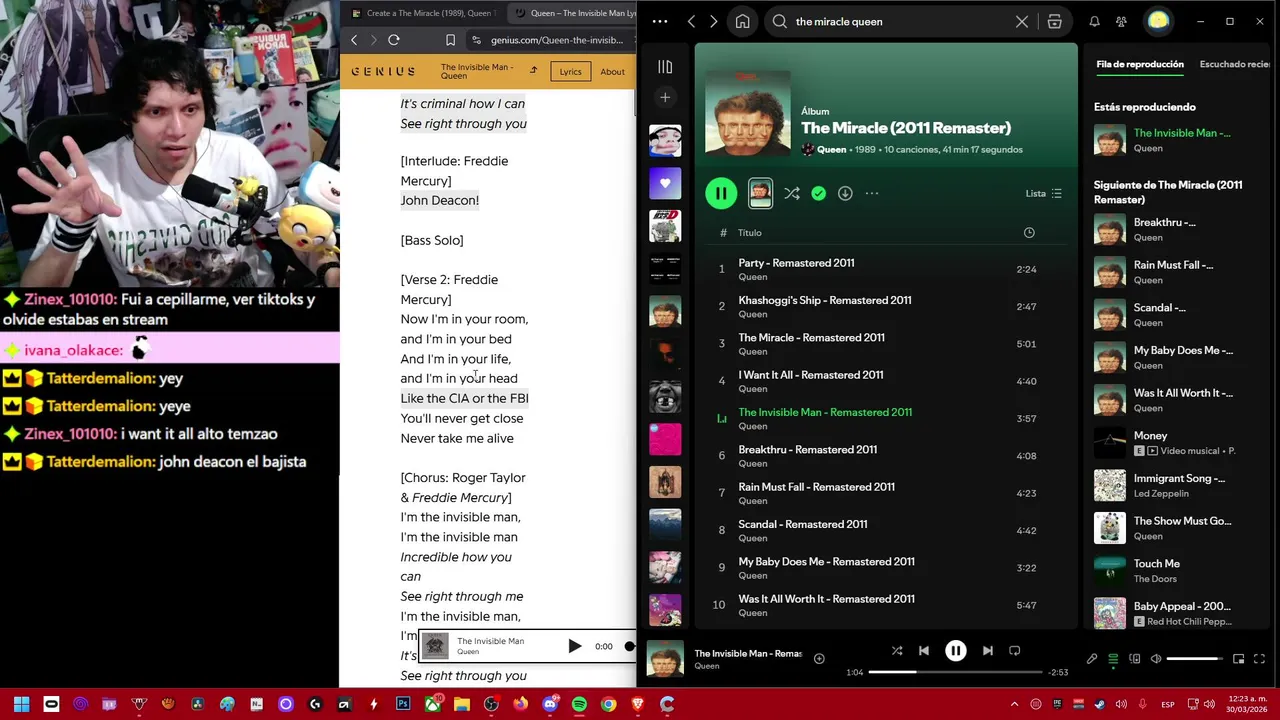
Task: Open Discord taskbar icon
Action: (550, 704)
